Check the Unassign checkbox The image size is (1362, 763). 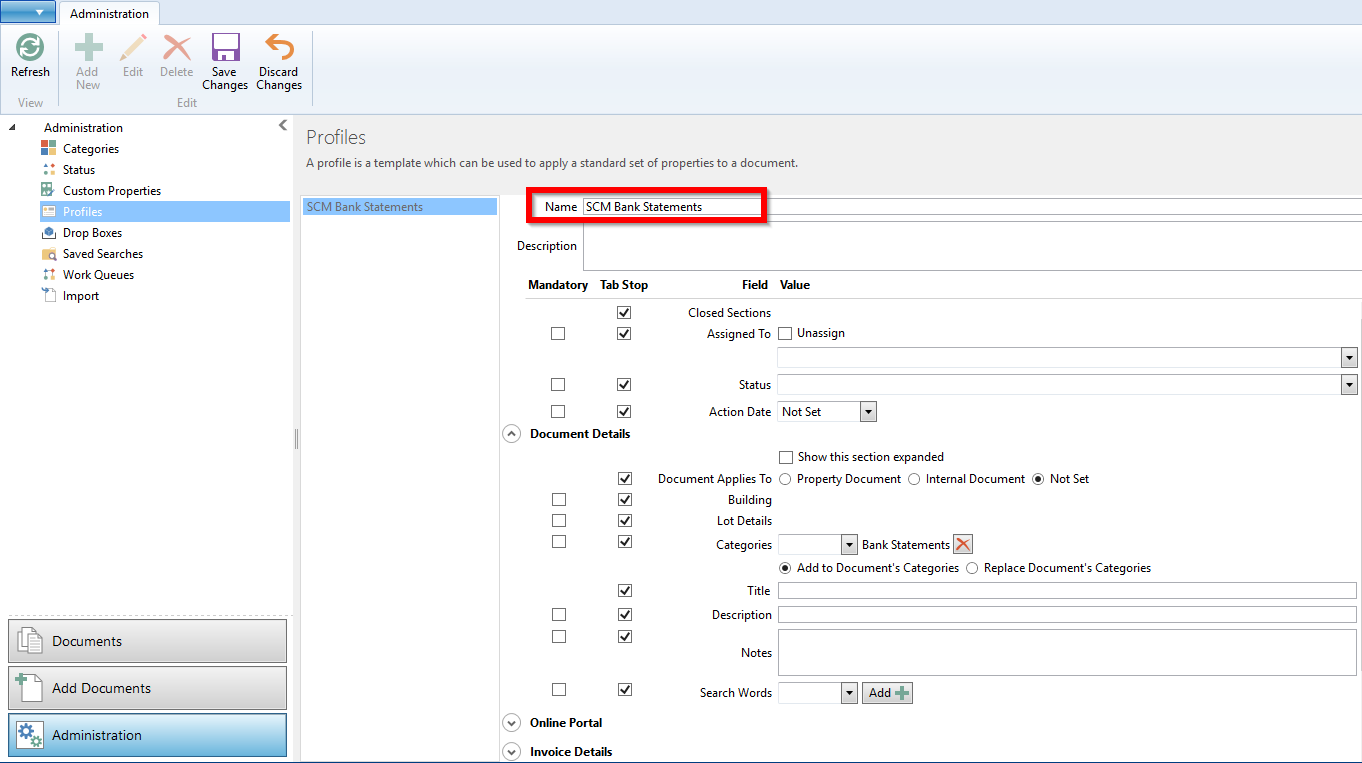[x=785, y=333]
